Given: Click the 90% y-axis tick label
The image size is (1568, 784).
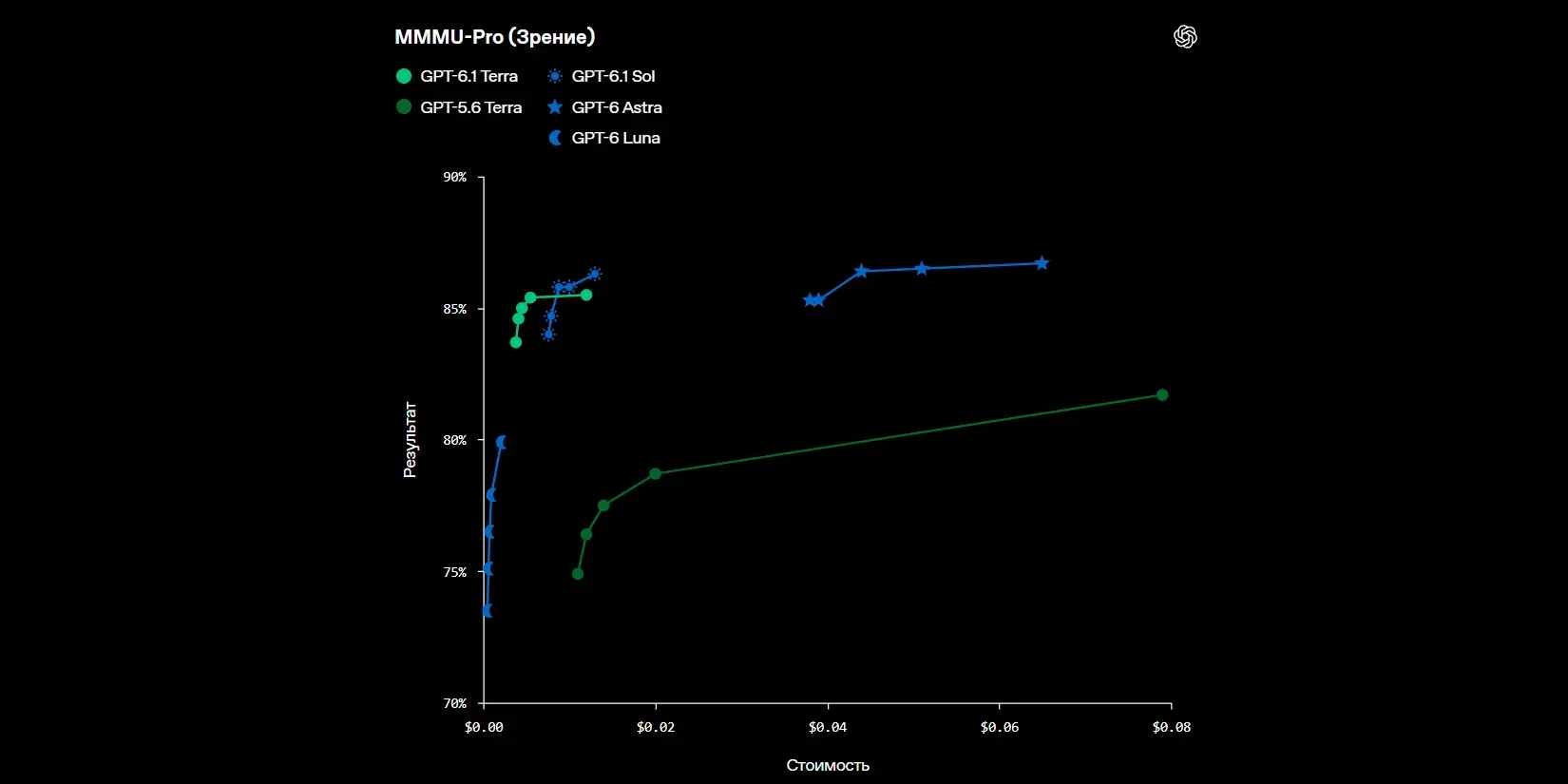Looking at the screenshot, I should point(455,178).
